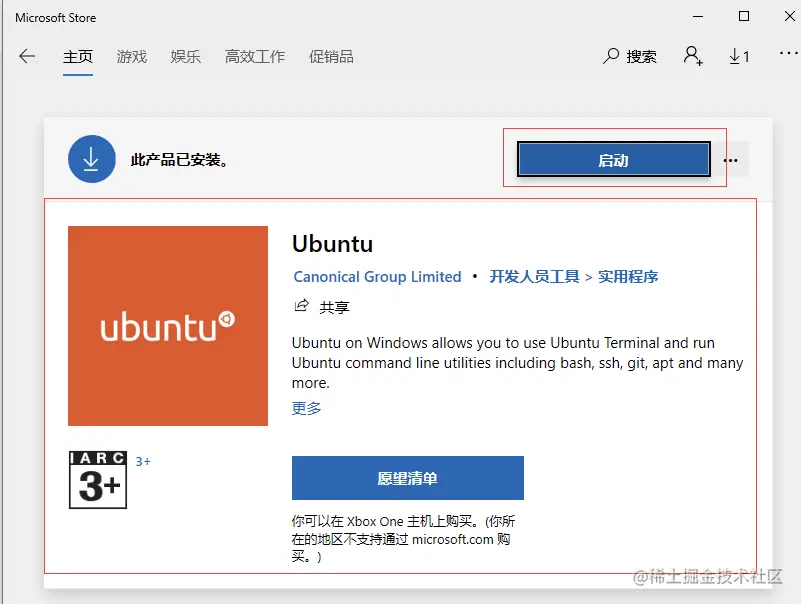View the IARC 3+ age rating badge

(97, 480)
